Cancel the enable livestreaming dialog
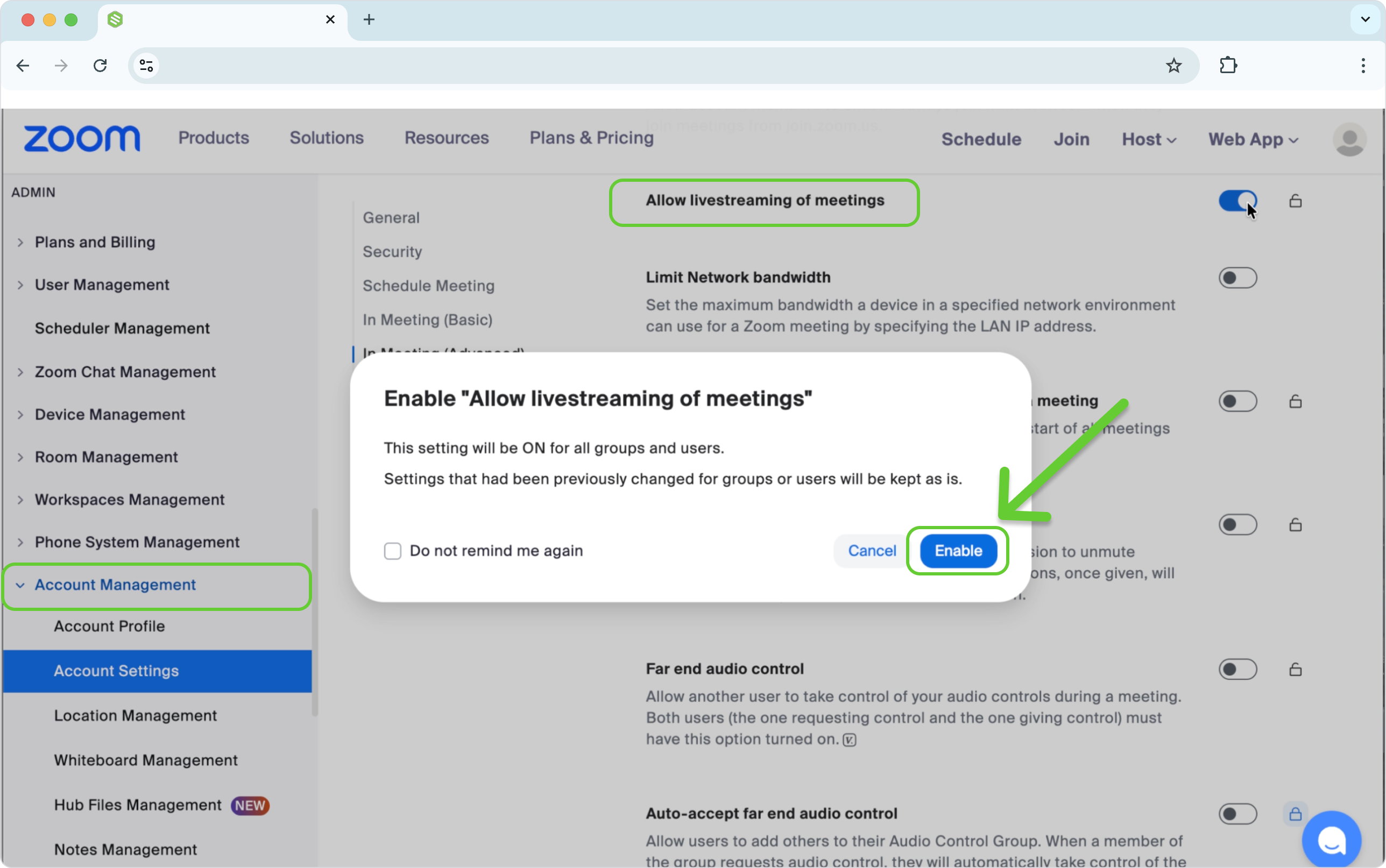This screenshot has height=868, width=1386. tap(872, 551)
